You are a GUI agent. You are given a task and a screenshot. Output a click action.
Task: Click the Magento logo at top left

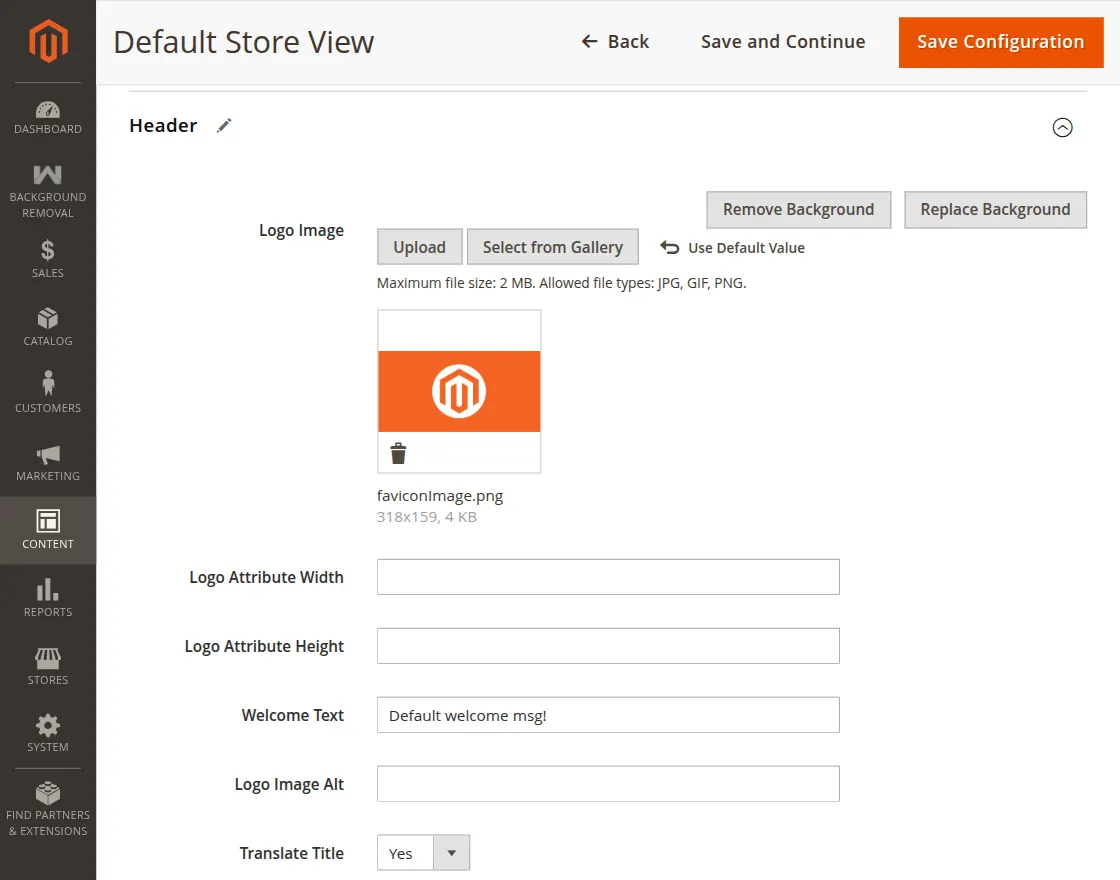coord(47,40)
